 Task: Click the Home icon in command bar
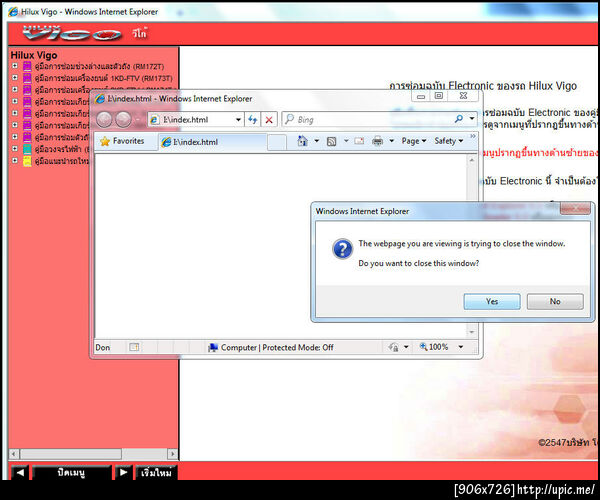click(x=303, y=141)
